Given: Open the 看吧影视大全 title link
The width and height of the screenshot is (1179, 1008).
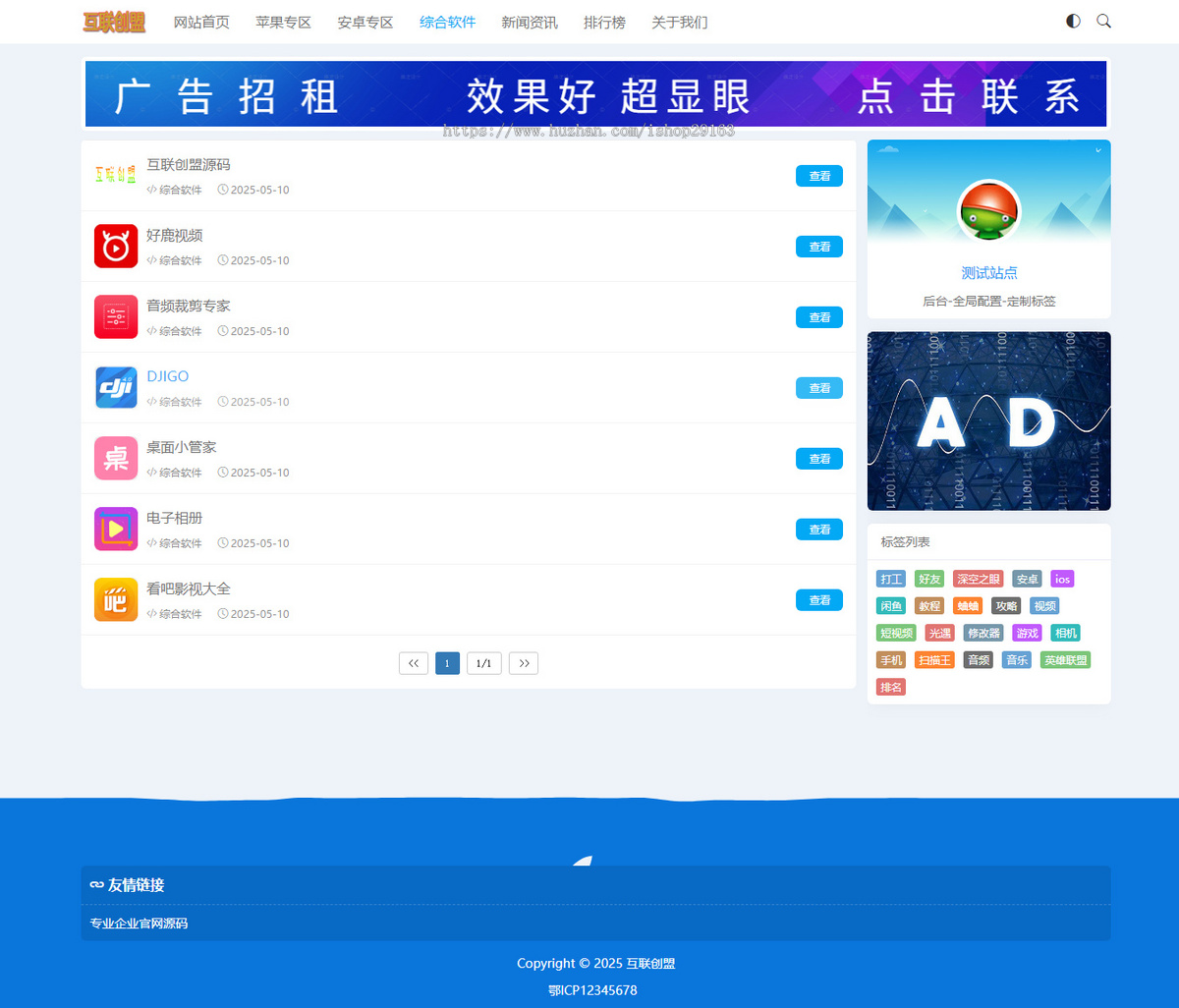Looking at the screenshot, I should (189, 588).
